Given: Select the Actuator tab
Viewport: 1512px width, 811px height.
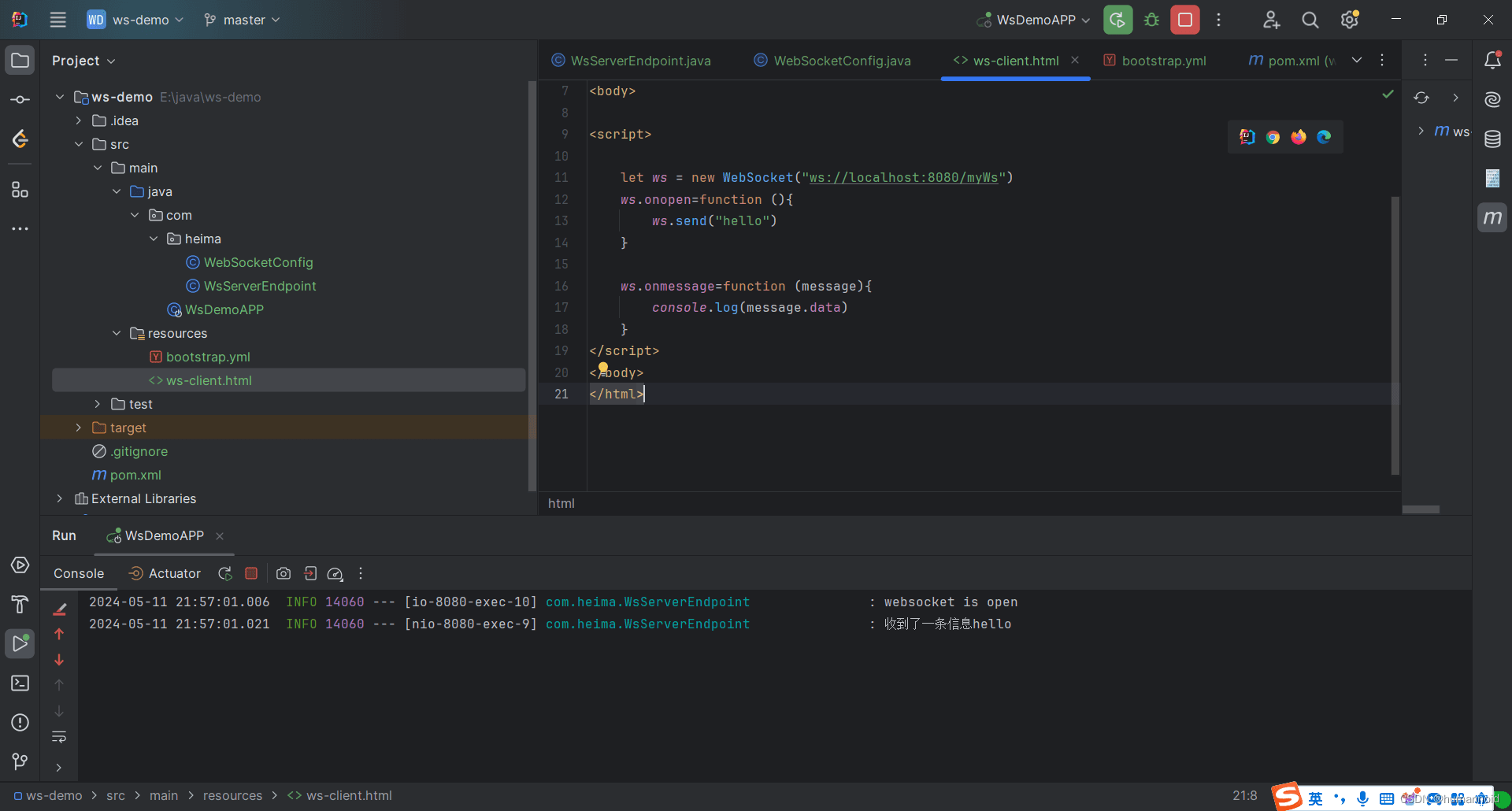Looking at the screenshot, I should [x=165, y=574].
